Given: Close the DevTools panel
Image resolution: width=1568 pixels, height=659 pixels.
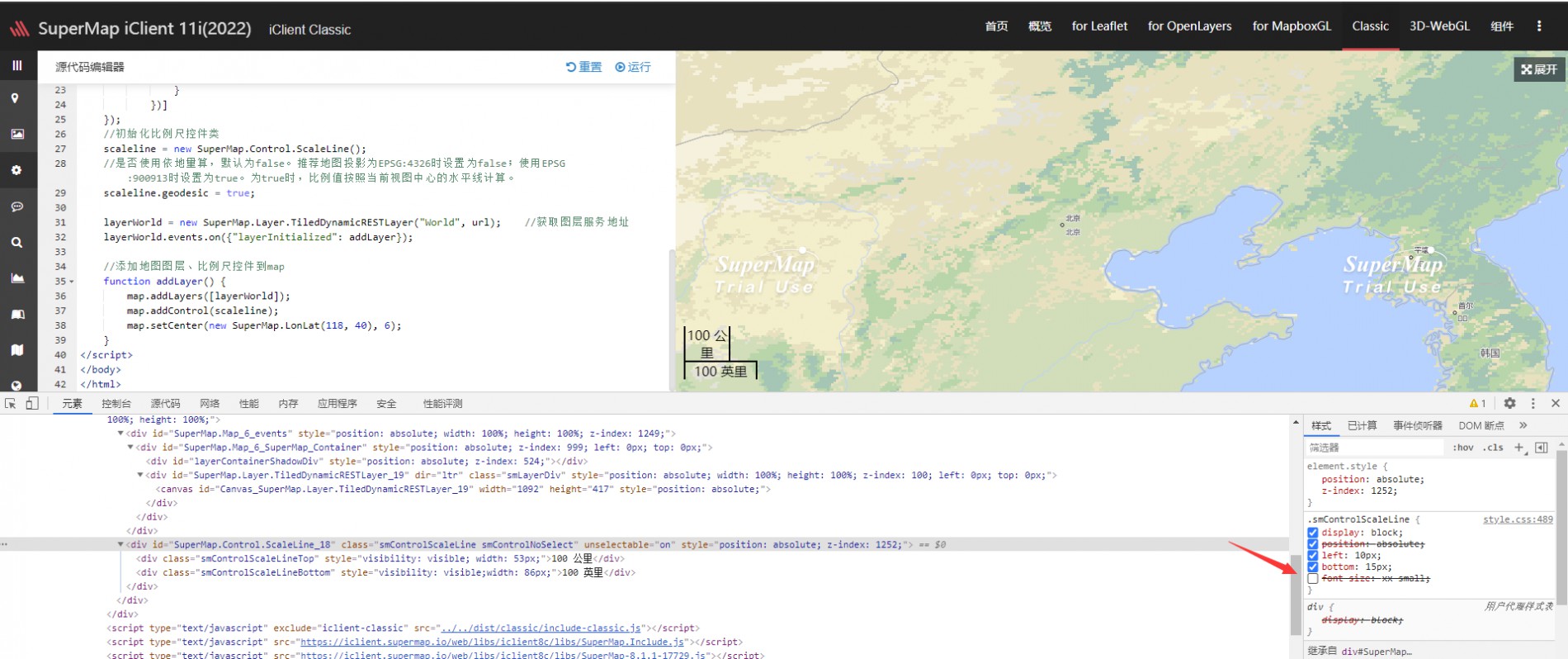Looking at the screenshot, I should point(1556,403).
